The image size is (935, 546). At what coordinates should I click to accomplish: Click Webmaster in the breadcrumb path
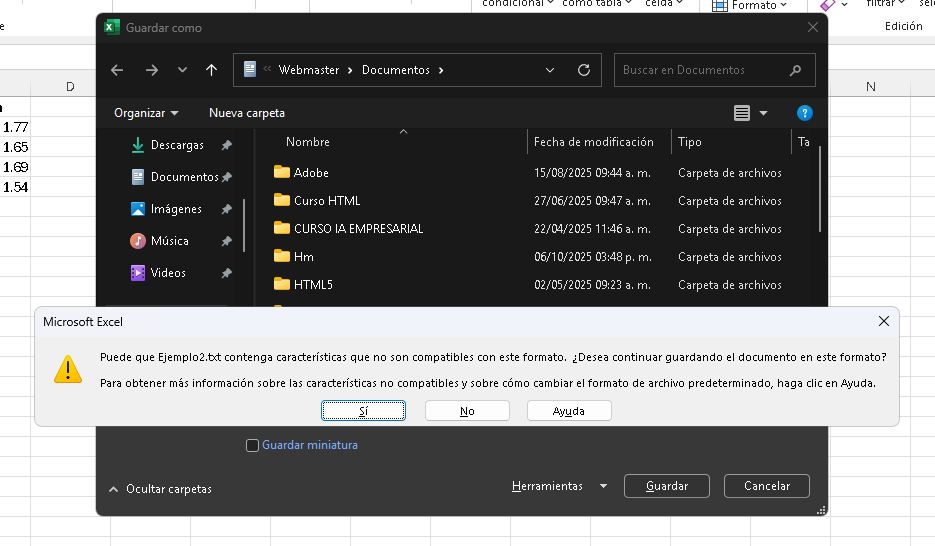(309, 70)
